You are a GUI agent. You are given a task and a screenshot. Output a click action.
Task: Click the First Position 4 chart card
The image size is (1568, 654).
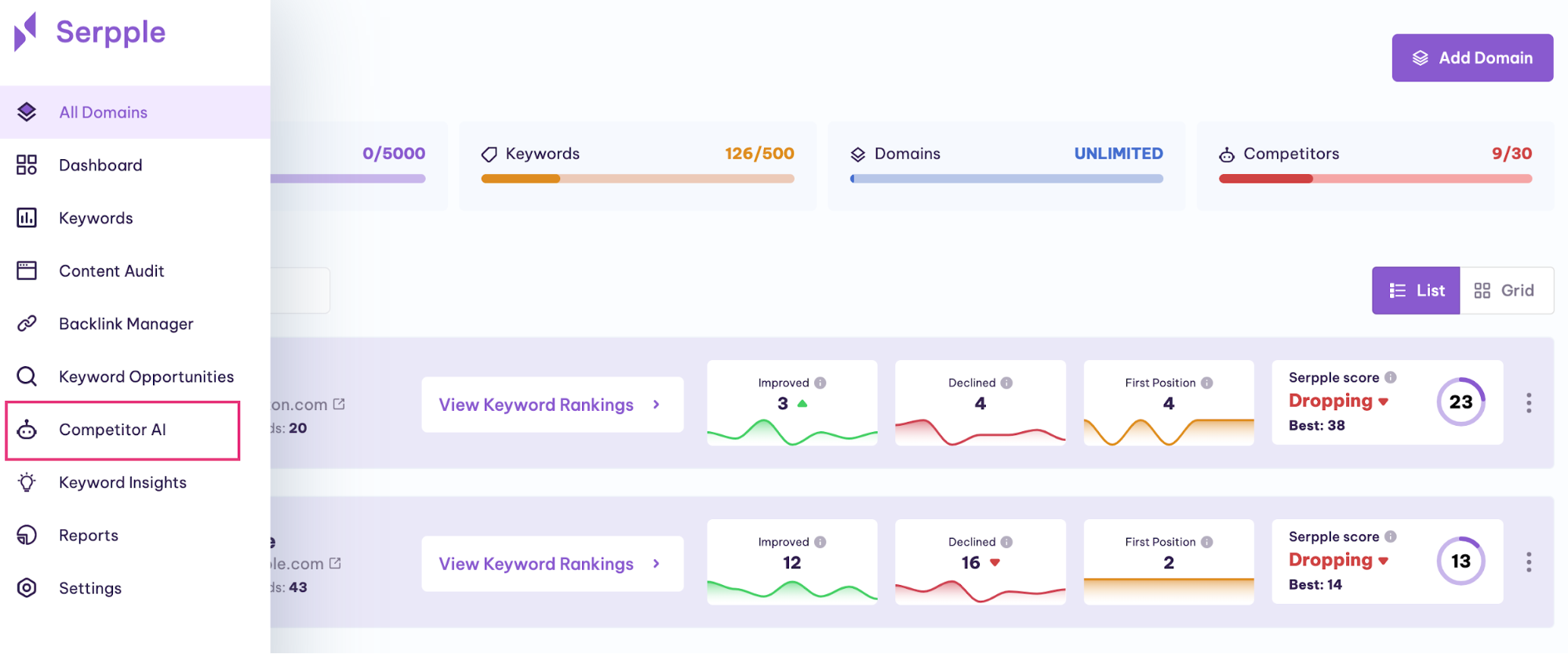pos(1169,403)
